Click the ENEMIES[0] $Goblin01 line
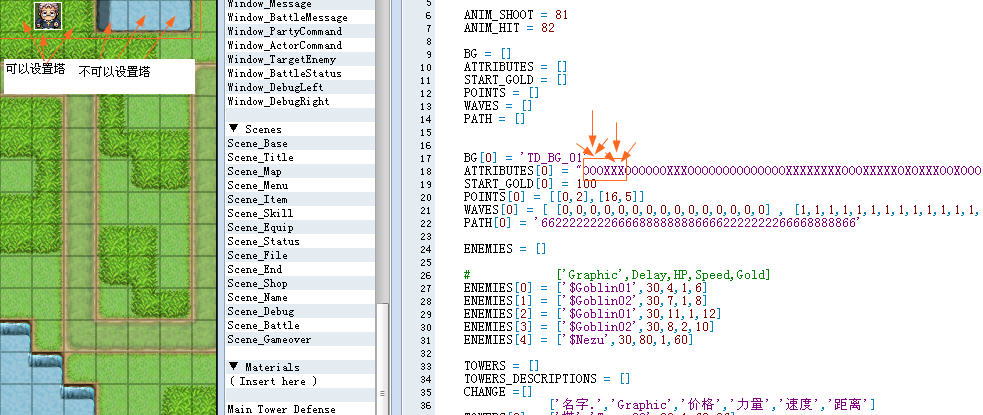Viewport: 983px width, 415px height. [x=586, y=288]
